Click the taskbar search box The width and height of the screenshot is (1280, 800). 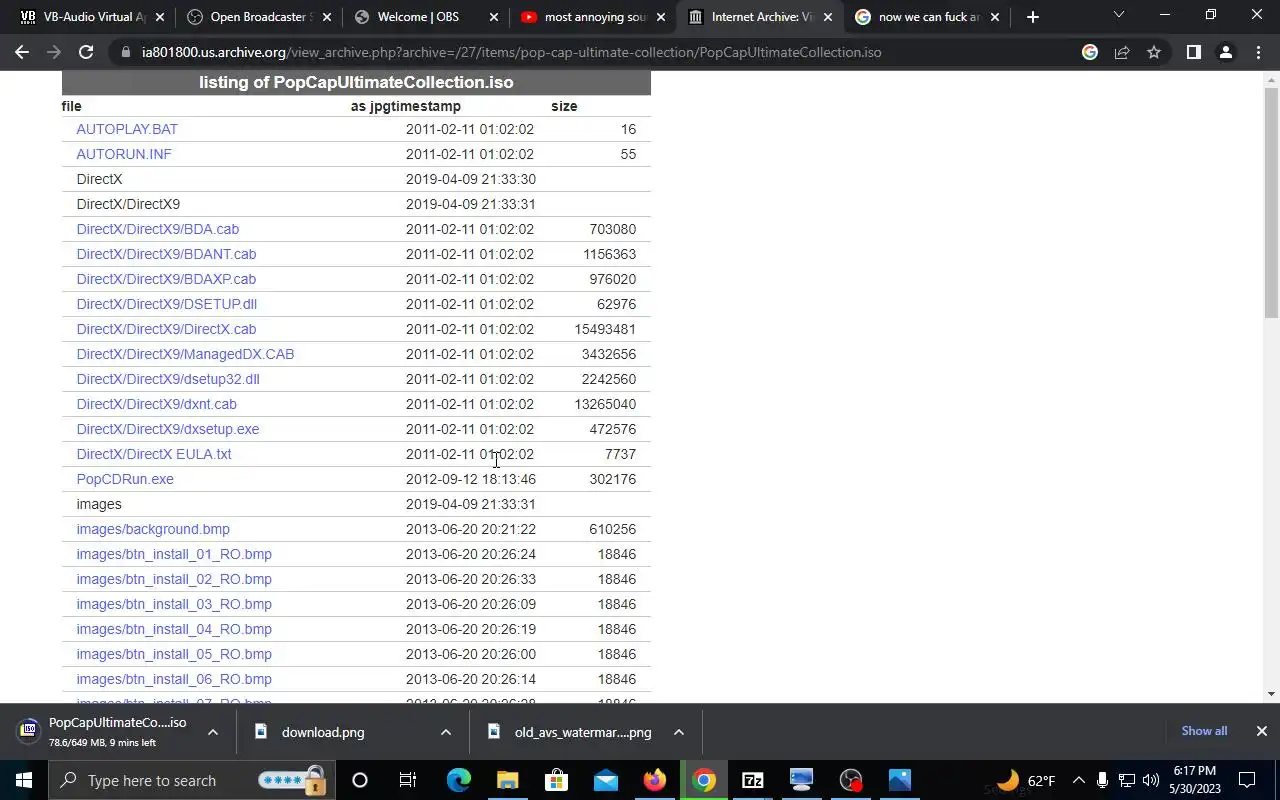[x=192, y=780]
